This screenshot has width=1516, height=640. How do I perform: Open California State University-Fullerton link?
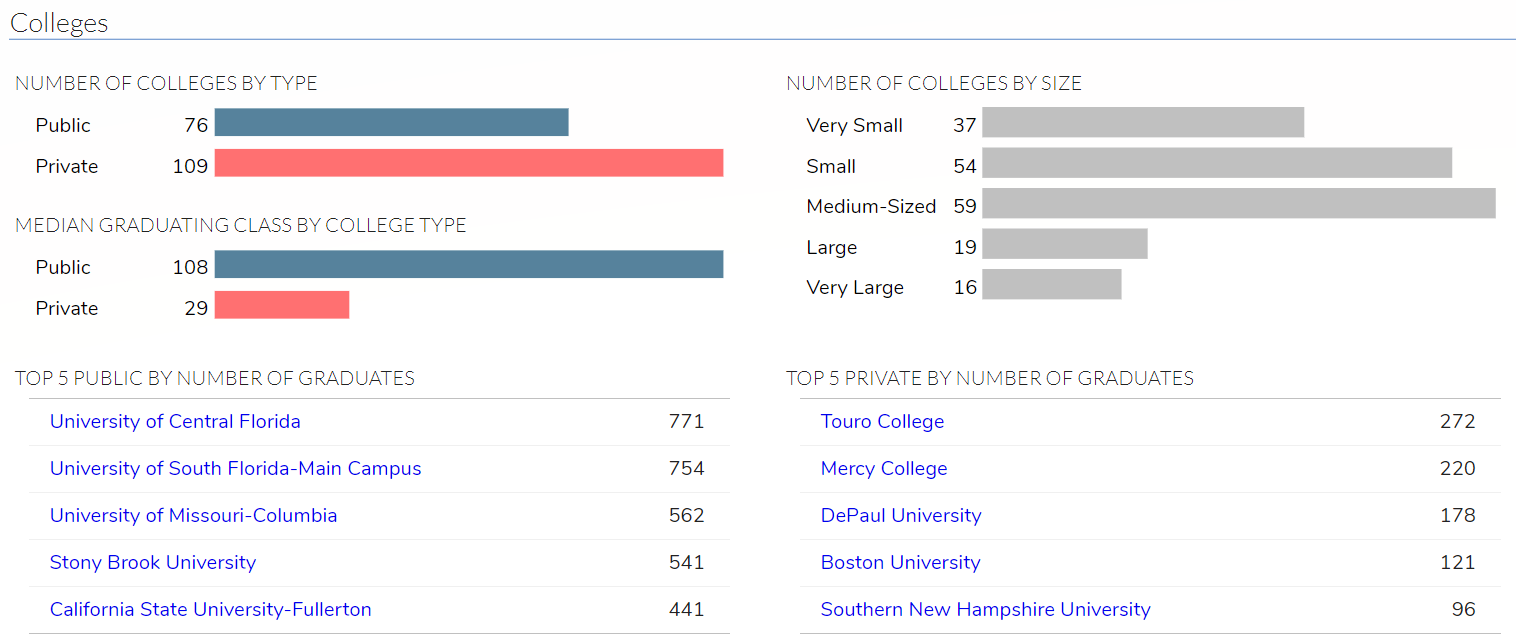tap(210, 609)
